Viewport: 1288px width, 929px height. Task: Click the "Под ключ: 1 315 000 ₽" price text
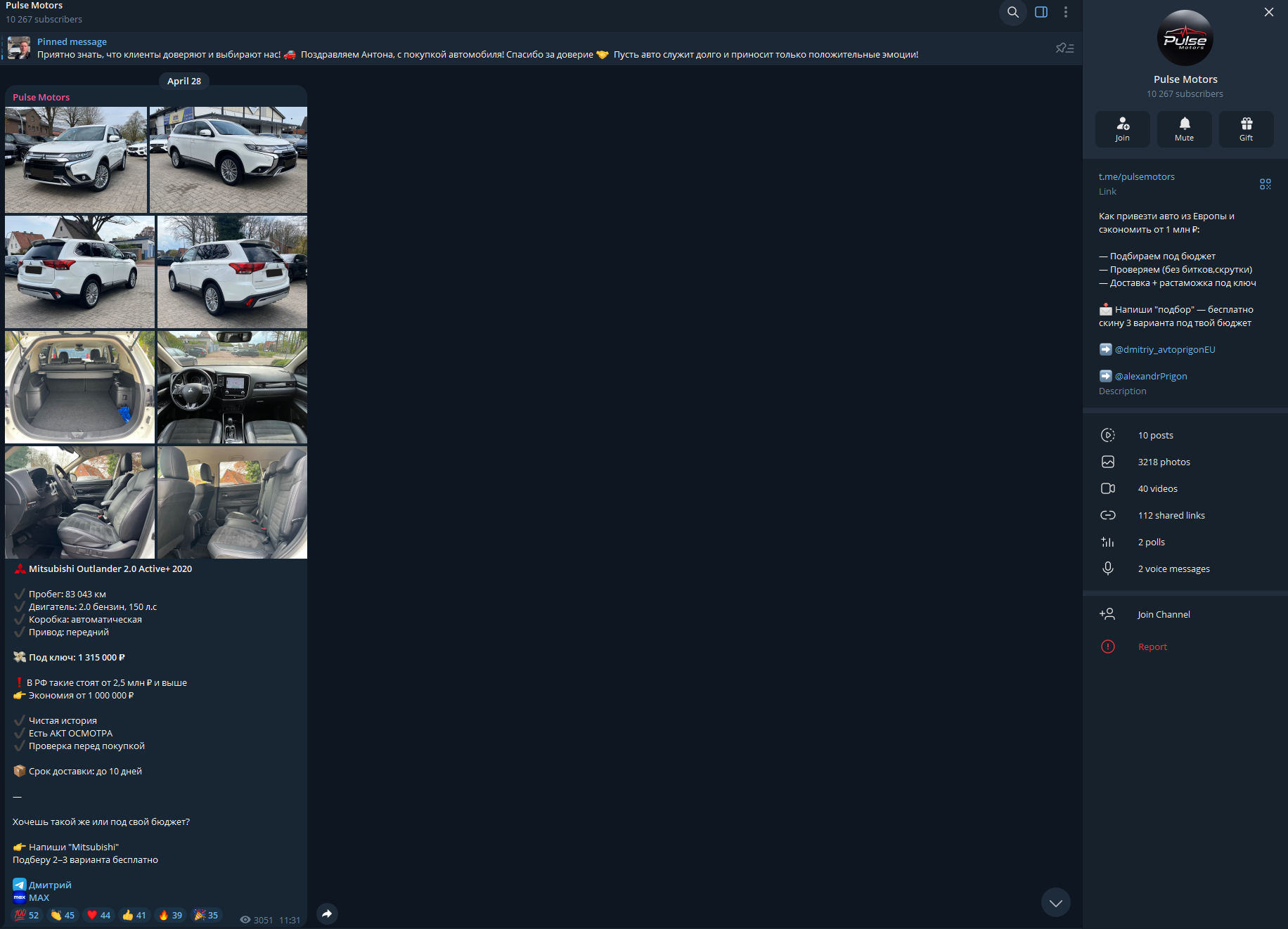pyautogui.click(x=77, y=658)
